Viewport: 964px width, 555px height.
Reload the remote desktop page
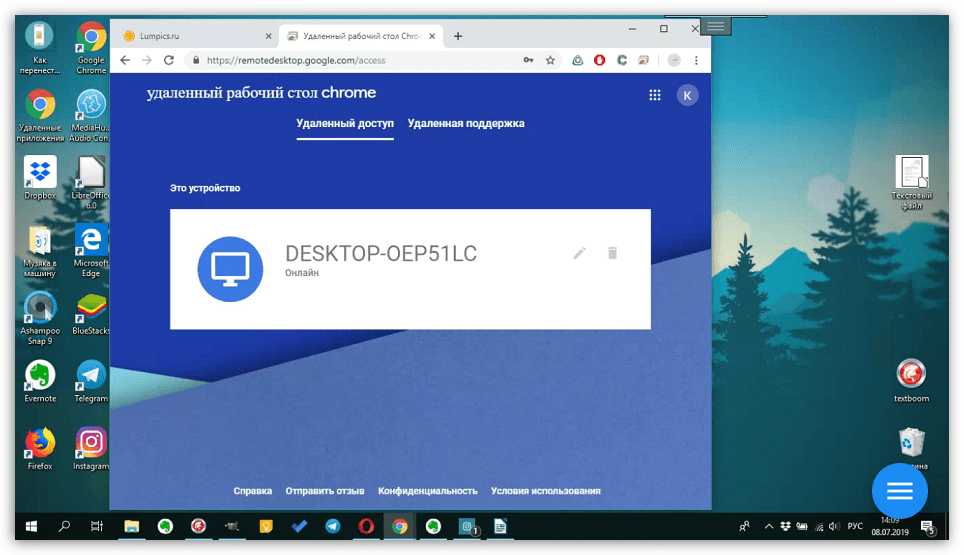click(169, 60)
